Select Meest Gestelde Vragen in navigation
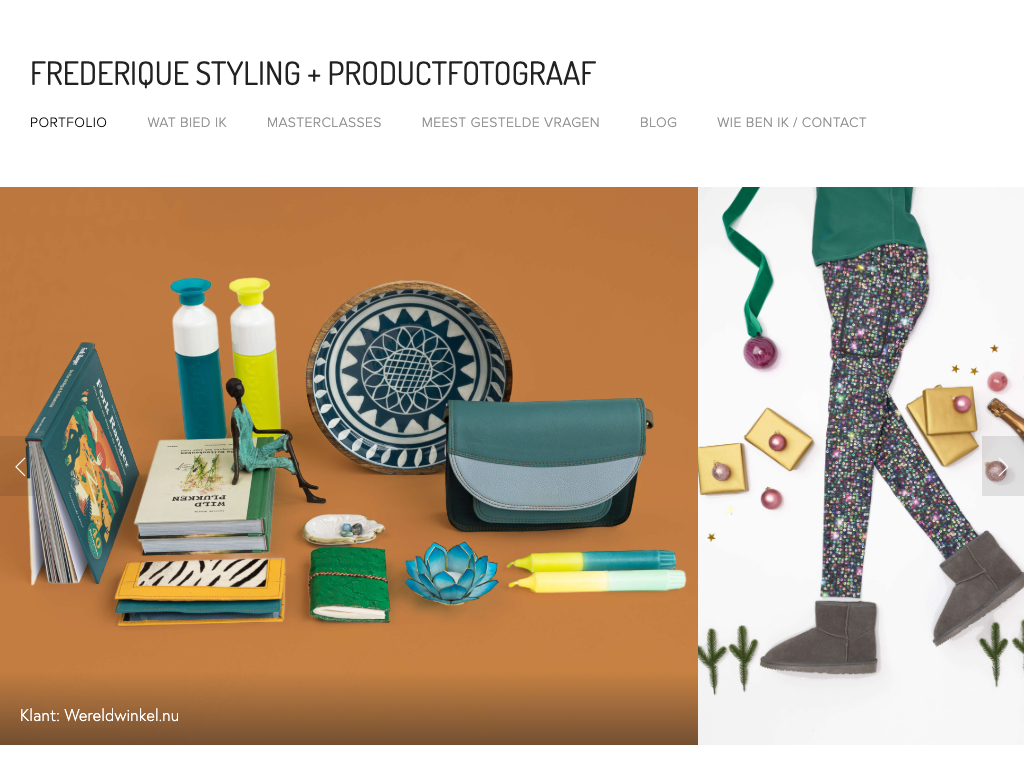This screenshot has width=1024, height=768. (x=510, y=122)
